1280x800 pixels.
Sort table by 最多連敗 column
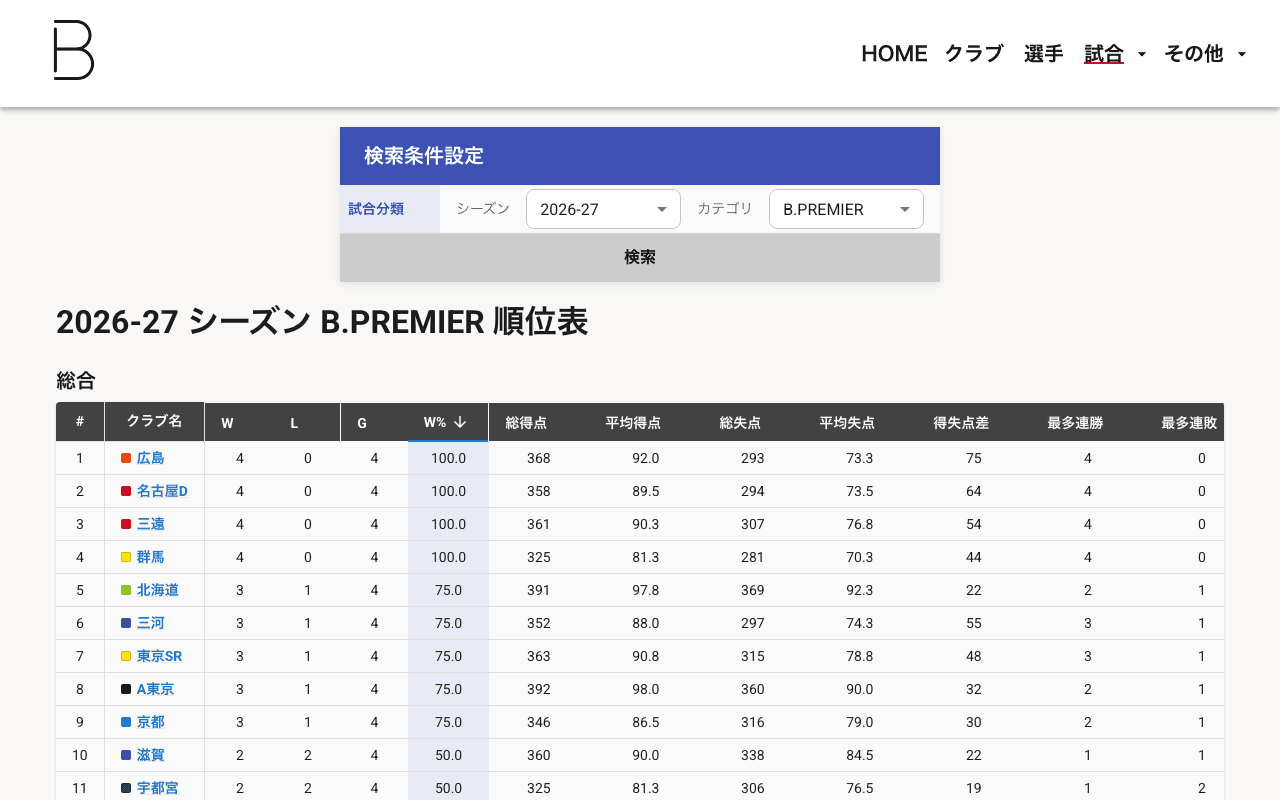(1189, 423)
